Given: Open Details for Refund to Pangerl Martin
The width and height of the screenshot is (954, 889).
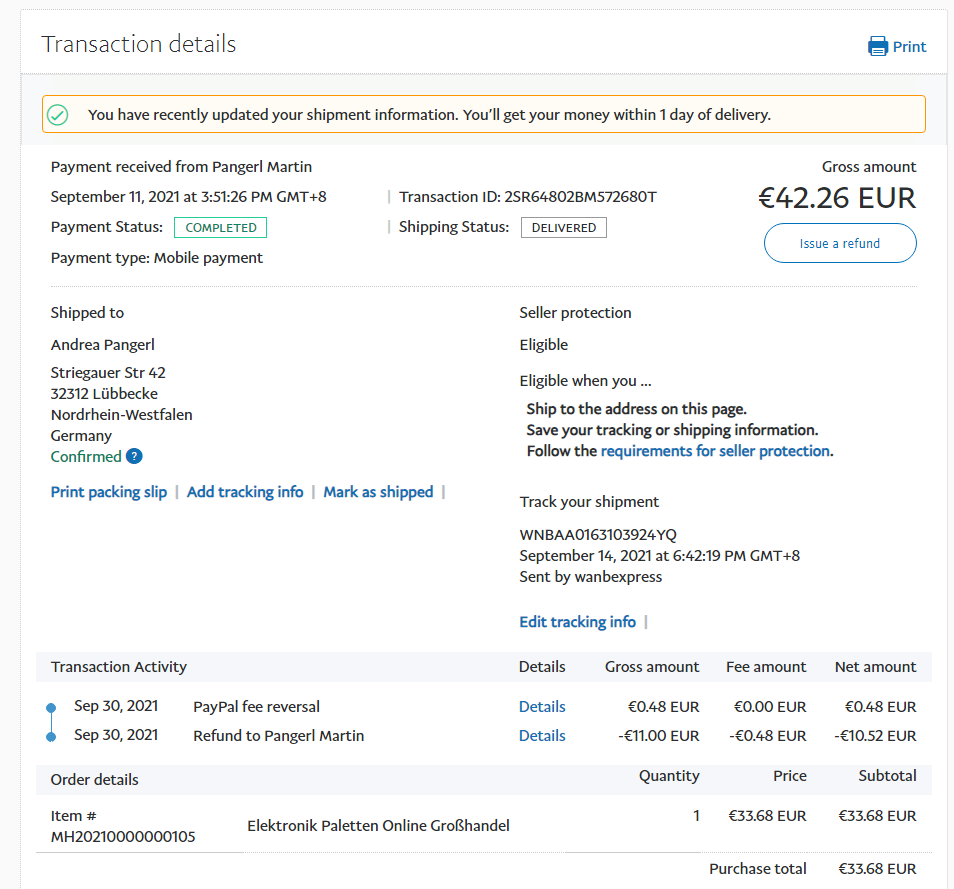Looking at the screenshot, I should (542, 736).
